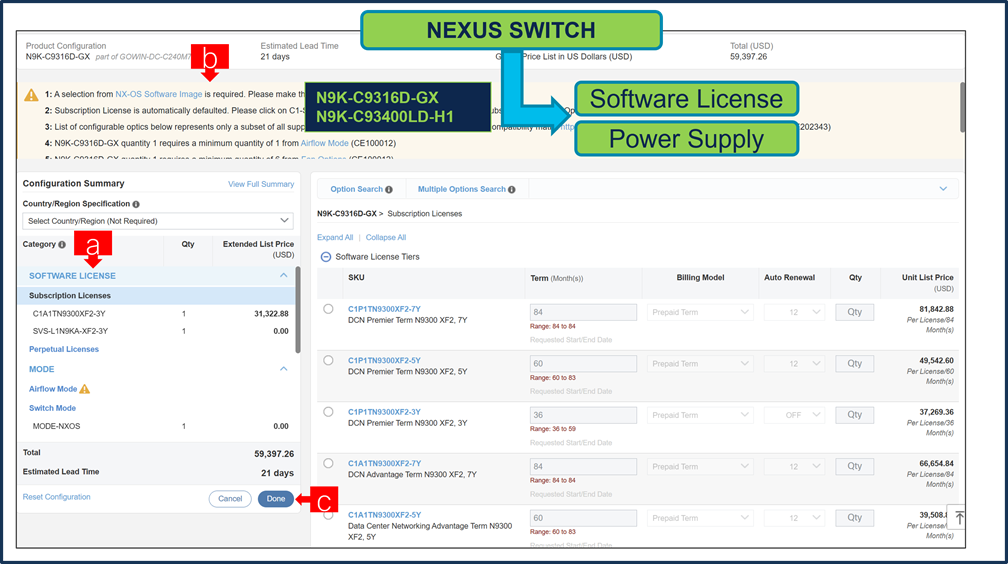
Task: Click Term field for C1P1TN9300XF2-5Y
Action: 583,363
